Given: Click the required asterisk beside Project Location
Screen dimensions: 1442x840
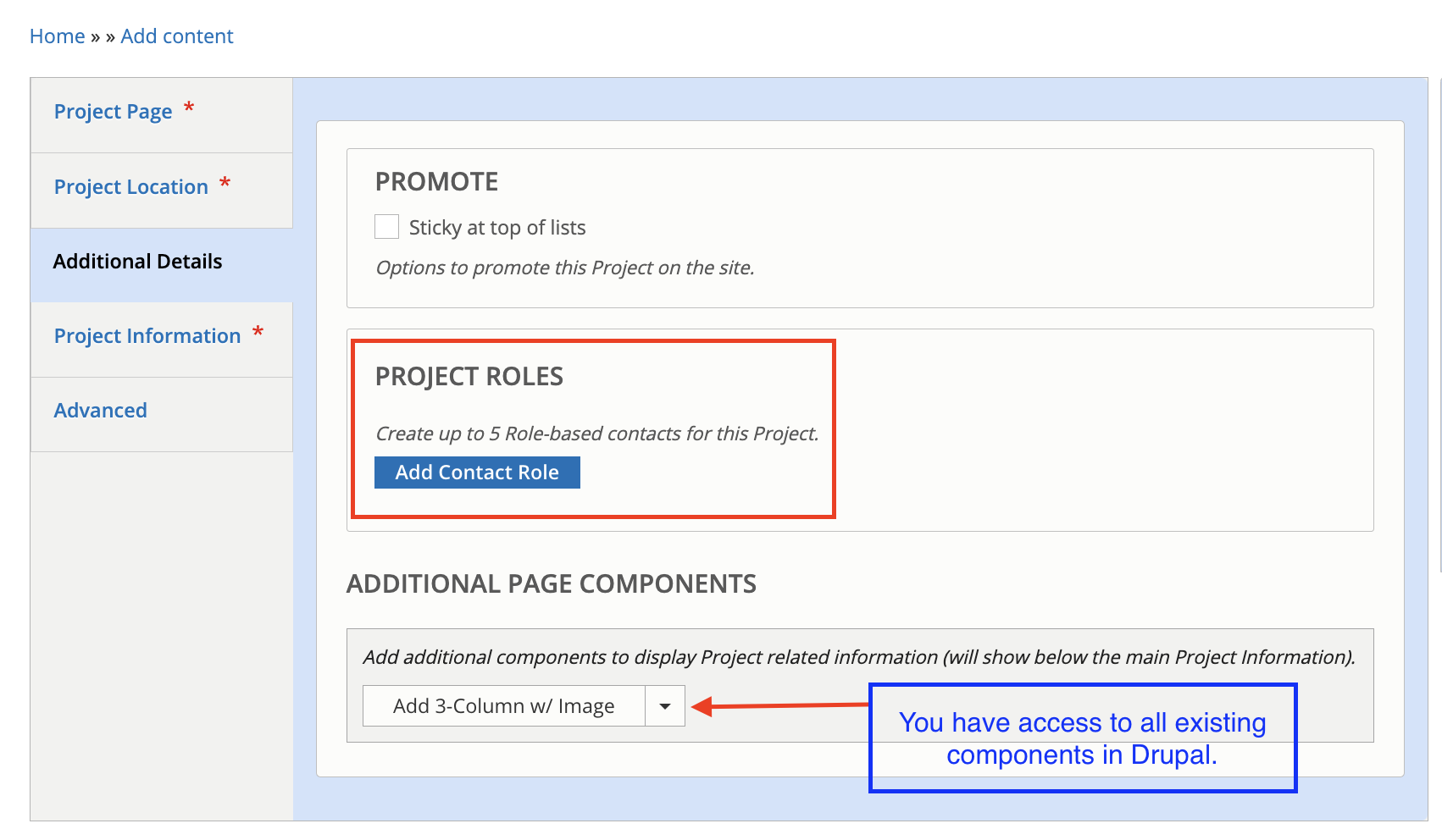Looking at the screenshot, I should (225, 184).
